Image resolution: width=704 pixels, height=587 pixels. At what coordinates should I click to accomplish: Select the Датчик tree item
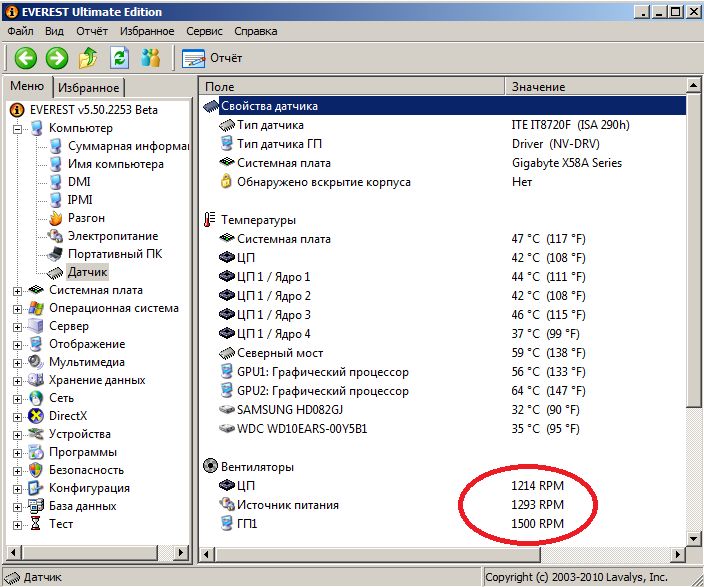pos(87,272)
